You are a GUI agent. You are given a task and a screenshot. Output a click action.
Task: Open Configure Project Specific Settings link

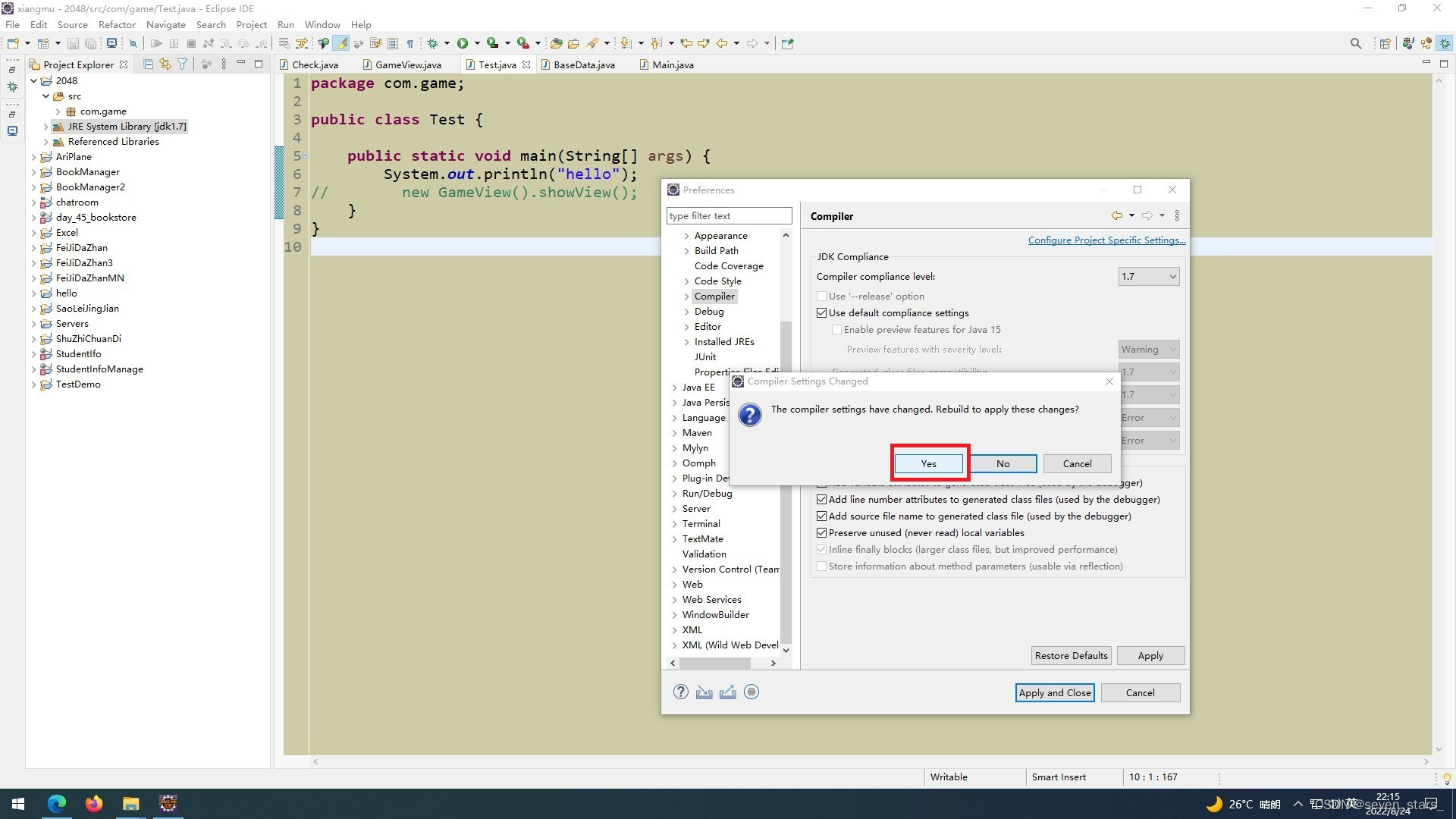point(1106,240)
